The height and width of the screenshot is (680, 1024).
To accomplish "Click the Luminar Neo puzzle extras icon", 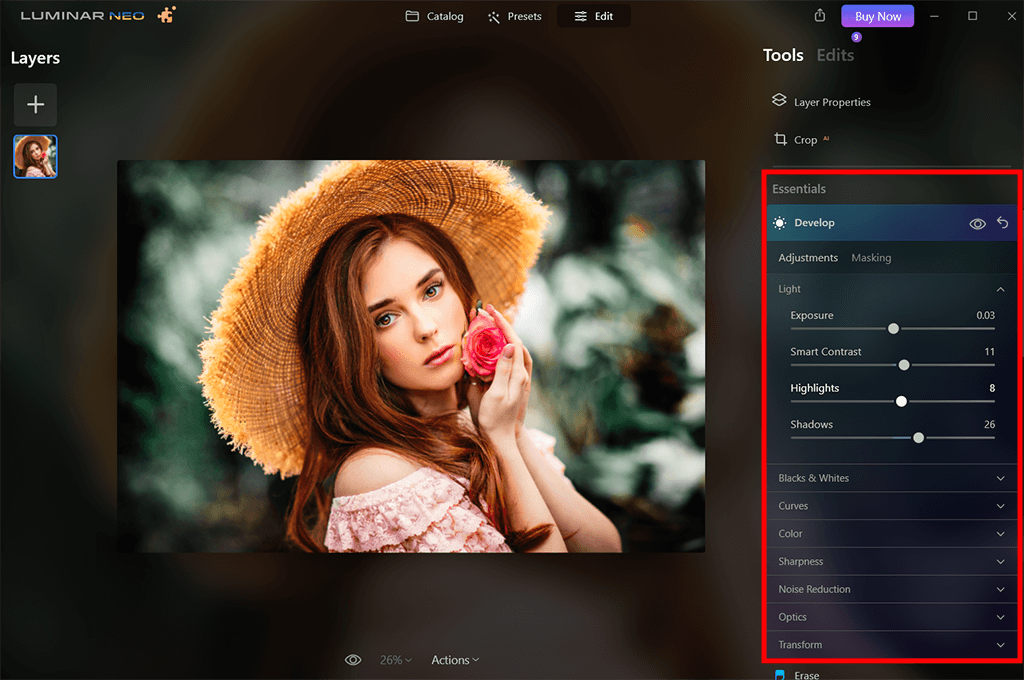I will coord(167,14).
